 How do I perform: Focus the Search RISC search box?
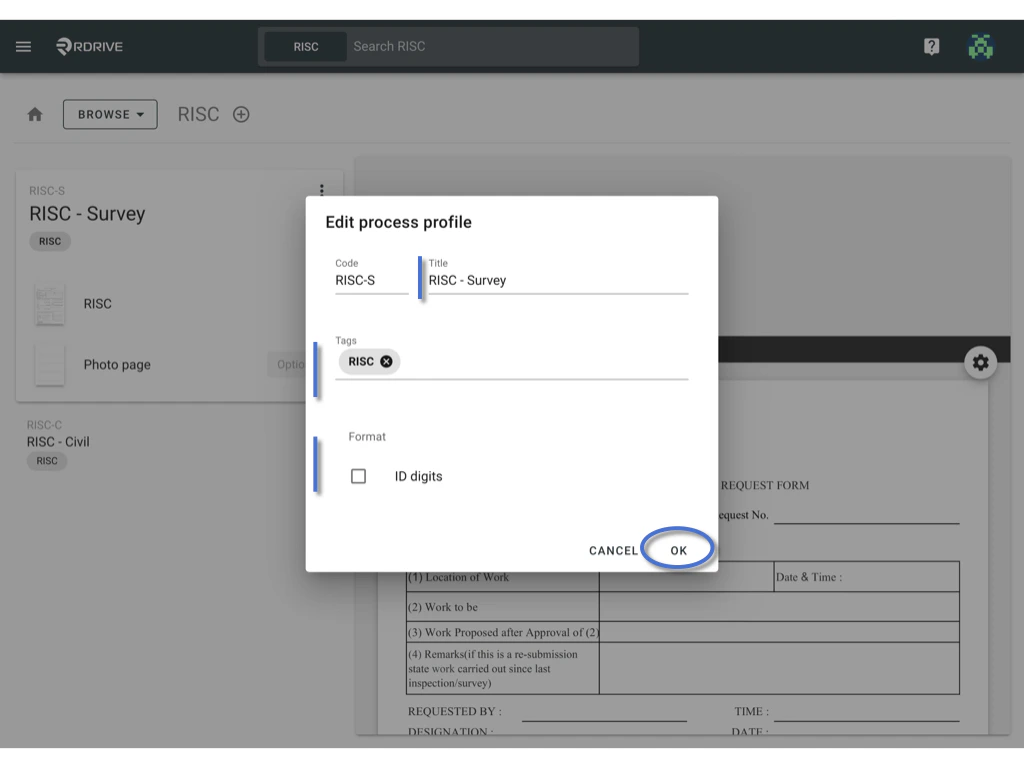[x=492, y=46]
